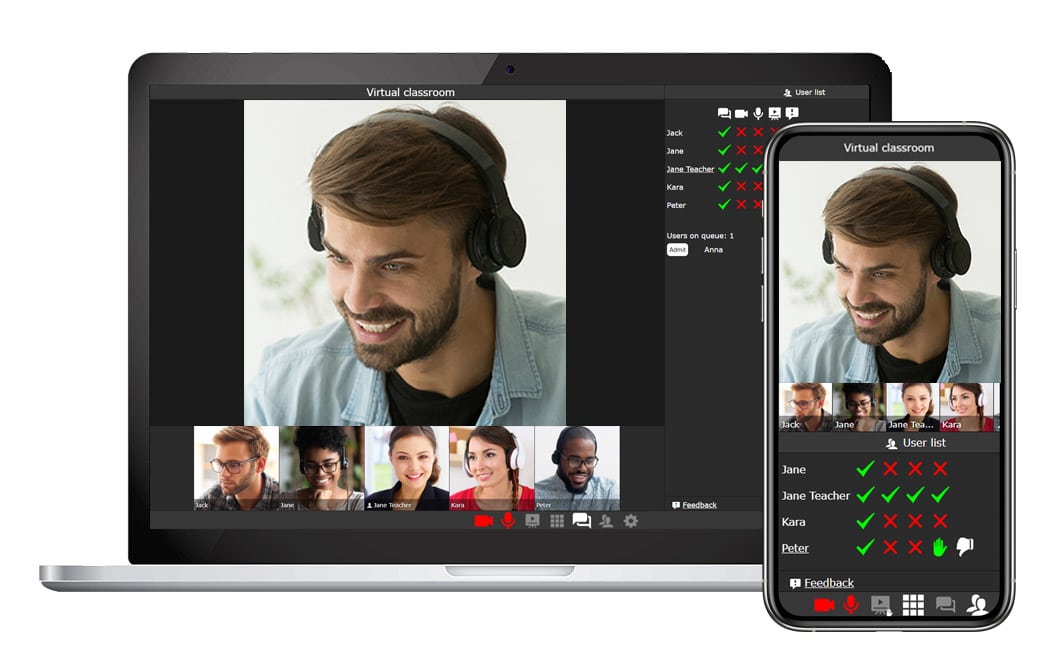Click the User list header on laptop
The width and height of the screenshot is (1060, 657).
point(804,93)
